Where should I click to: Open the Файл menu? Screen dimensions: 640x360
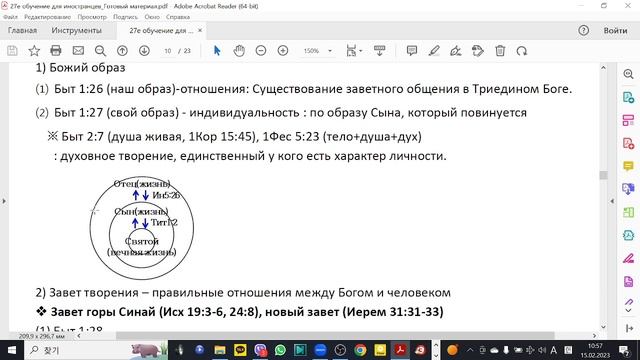(x=10, y=17)
